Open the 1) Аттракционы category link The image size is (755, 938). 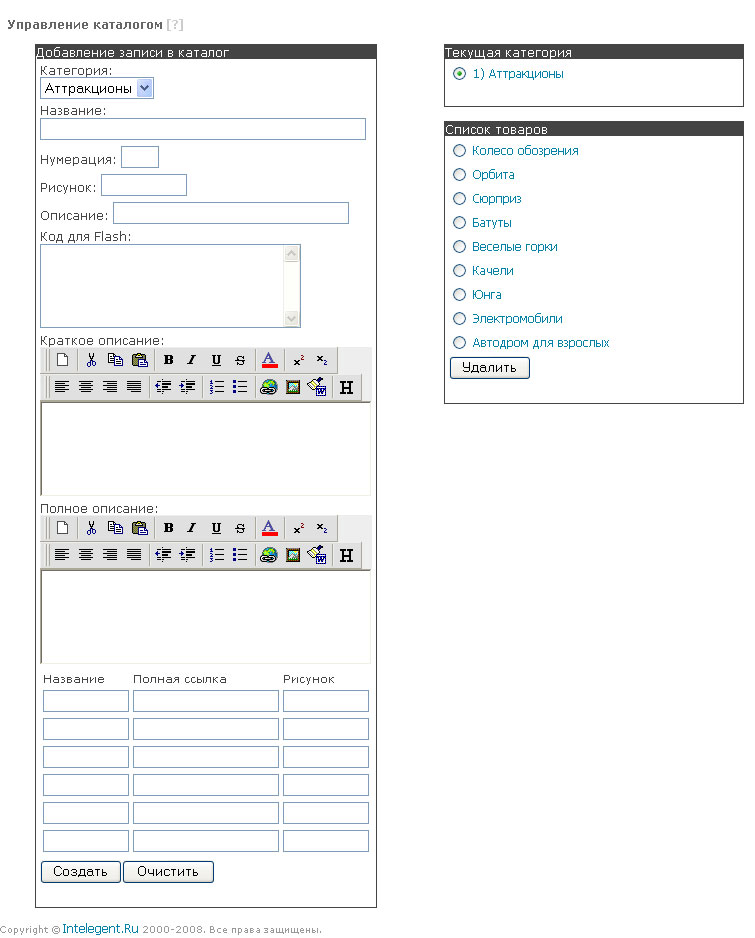pyautogui.click(x=518, y=74)
